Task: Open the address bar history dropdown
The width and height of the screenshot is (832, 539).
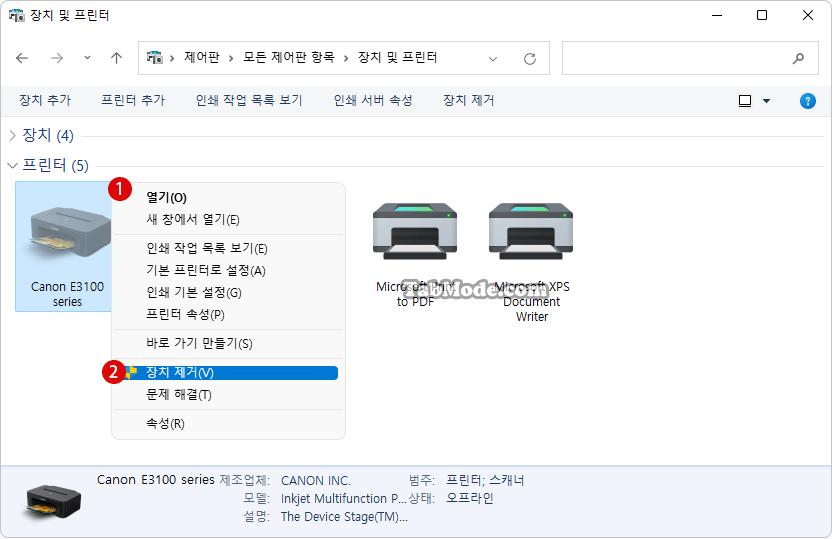Action: tap(493, 58)
